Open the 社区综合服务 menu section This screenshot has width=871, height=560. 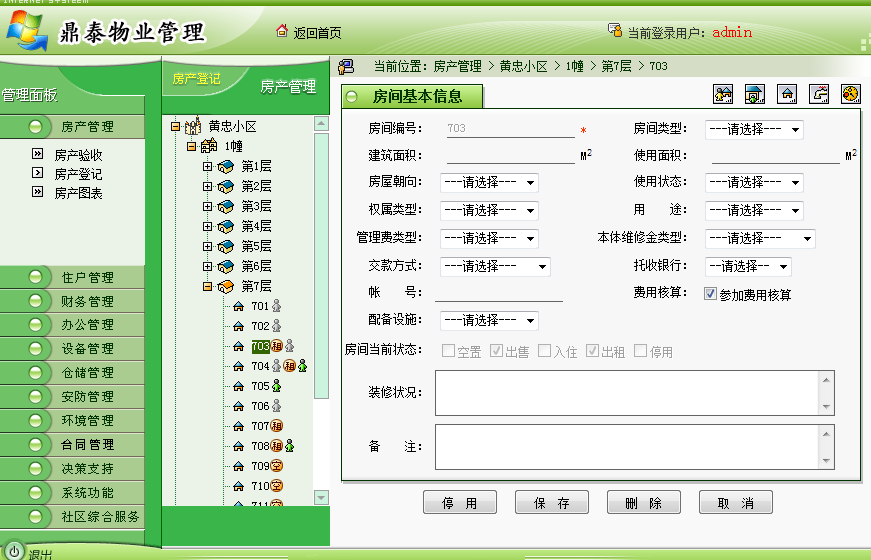pos(72,516)
